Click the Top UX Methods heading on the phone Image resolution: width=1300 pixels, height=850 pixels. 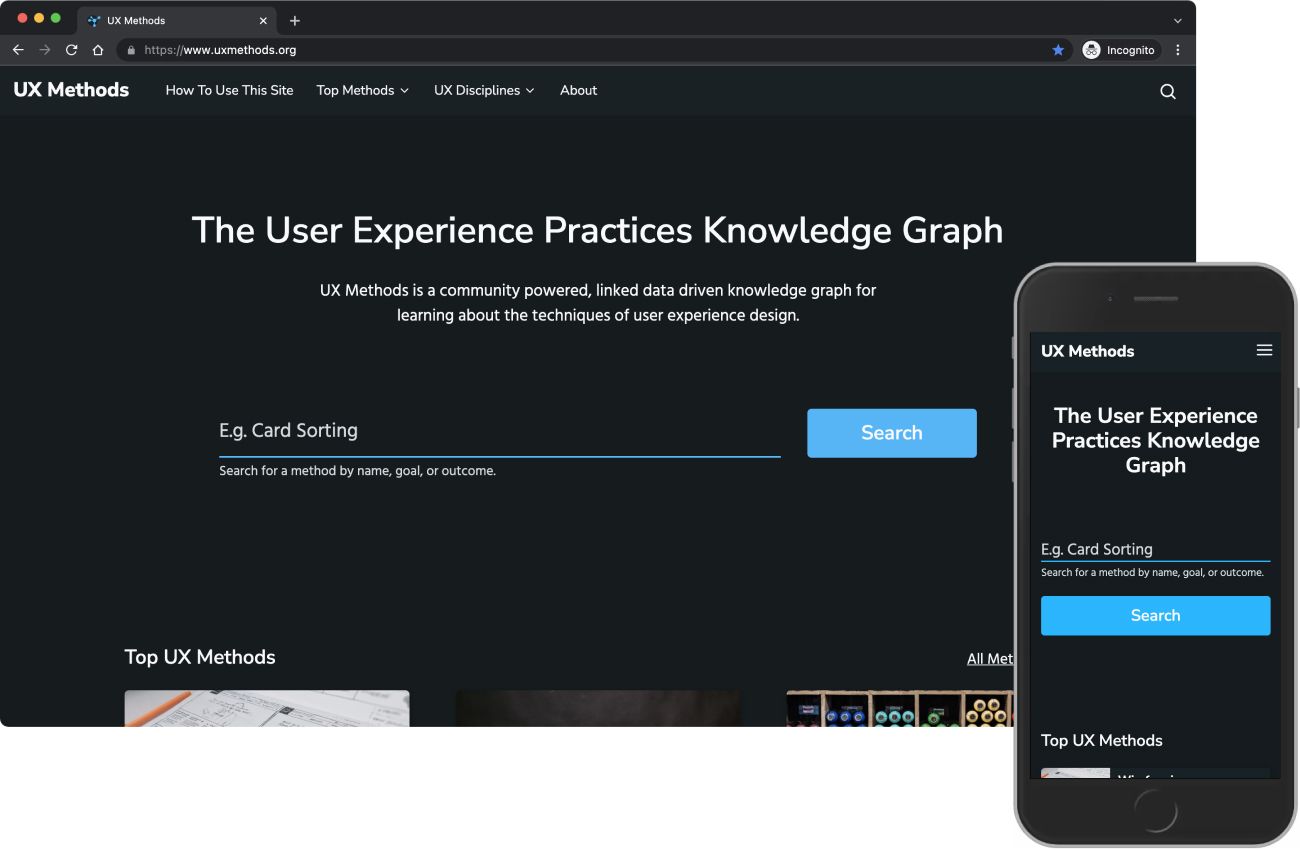click(1101, 740)
